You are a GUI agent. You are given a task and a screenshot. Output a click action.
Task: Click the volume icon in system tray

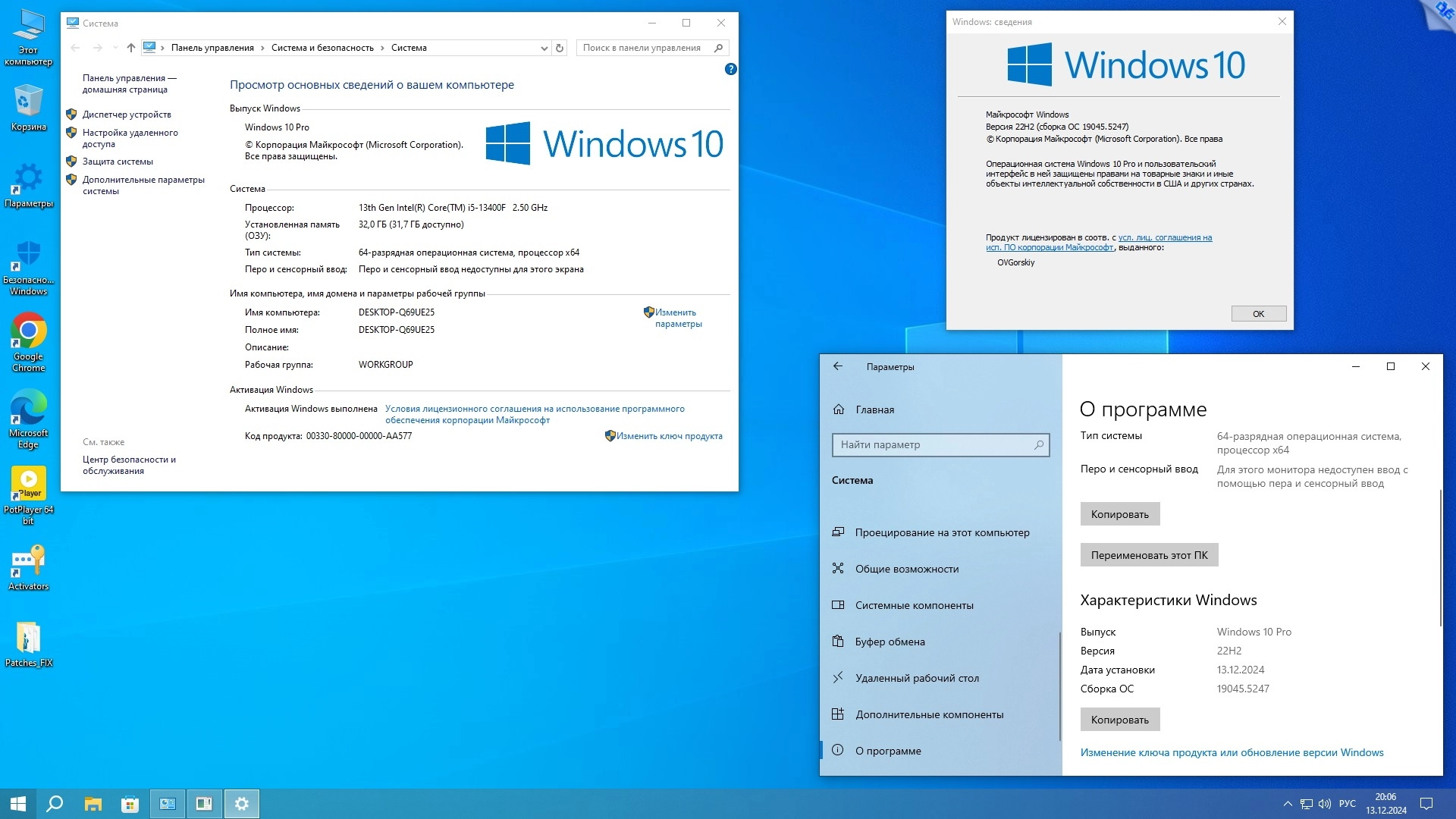pos(1325,804)
